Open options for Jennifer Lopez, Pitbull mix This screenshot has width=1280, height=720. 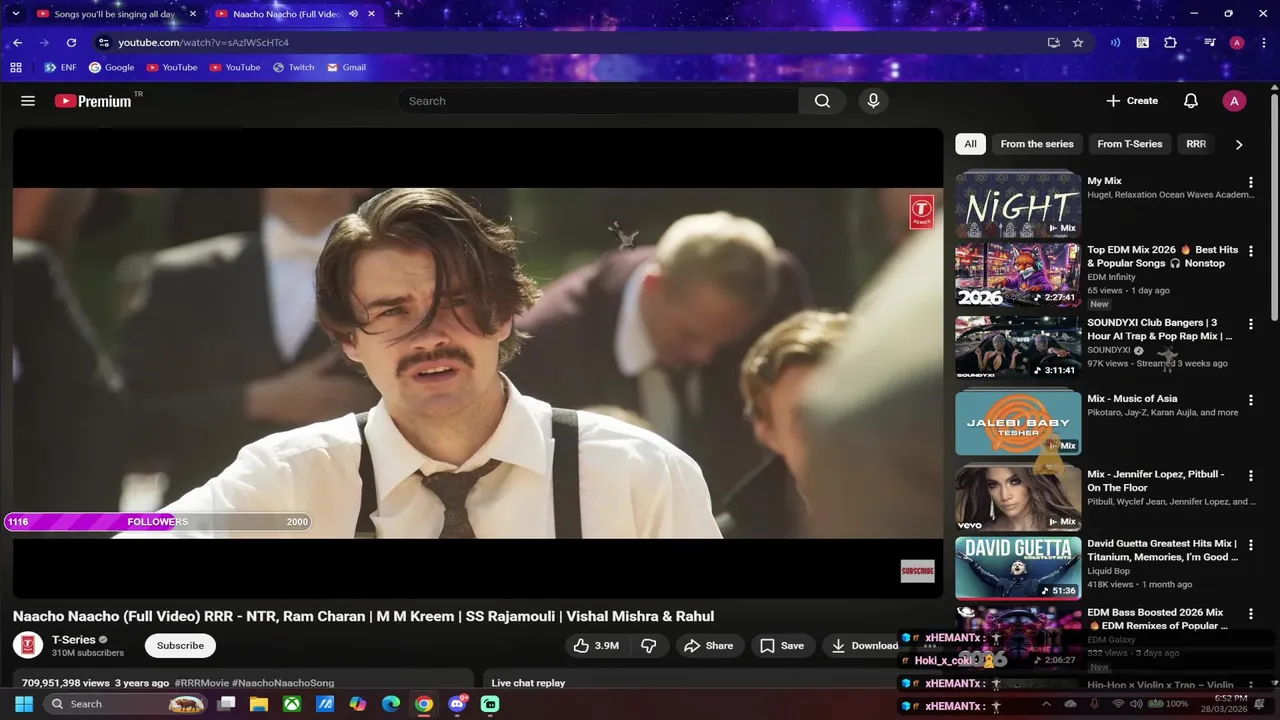click(x=1250, y=475)
